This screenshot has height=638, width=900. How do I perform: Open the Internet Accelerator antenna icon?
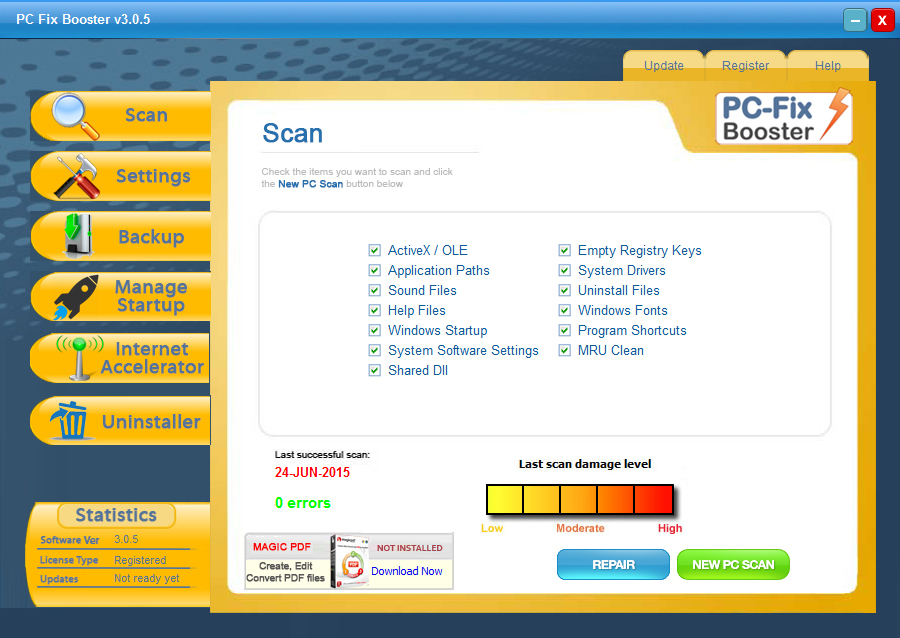tap(78, 358)
